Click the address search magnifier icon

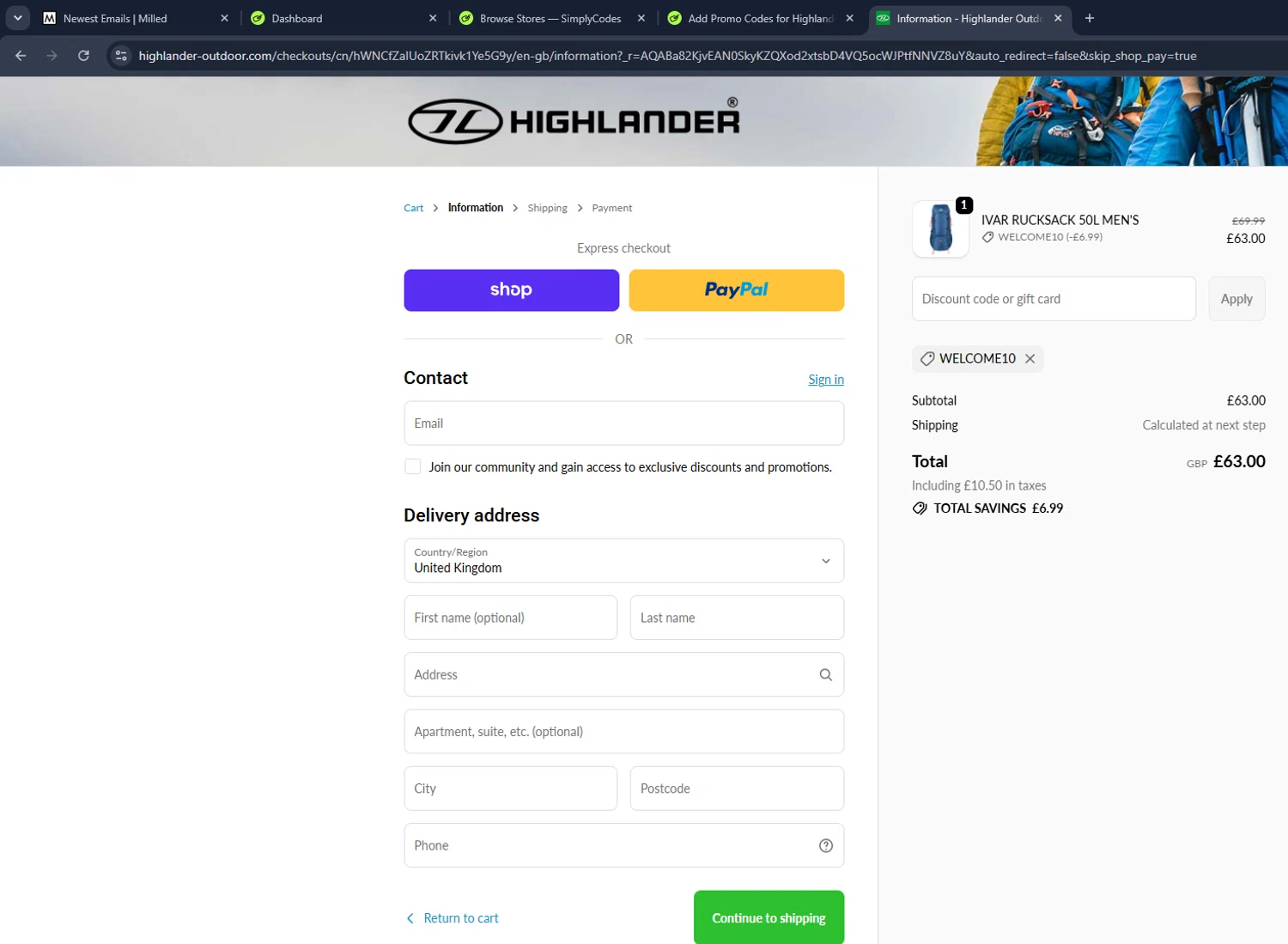coord(825,674)
